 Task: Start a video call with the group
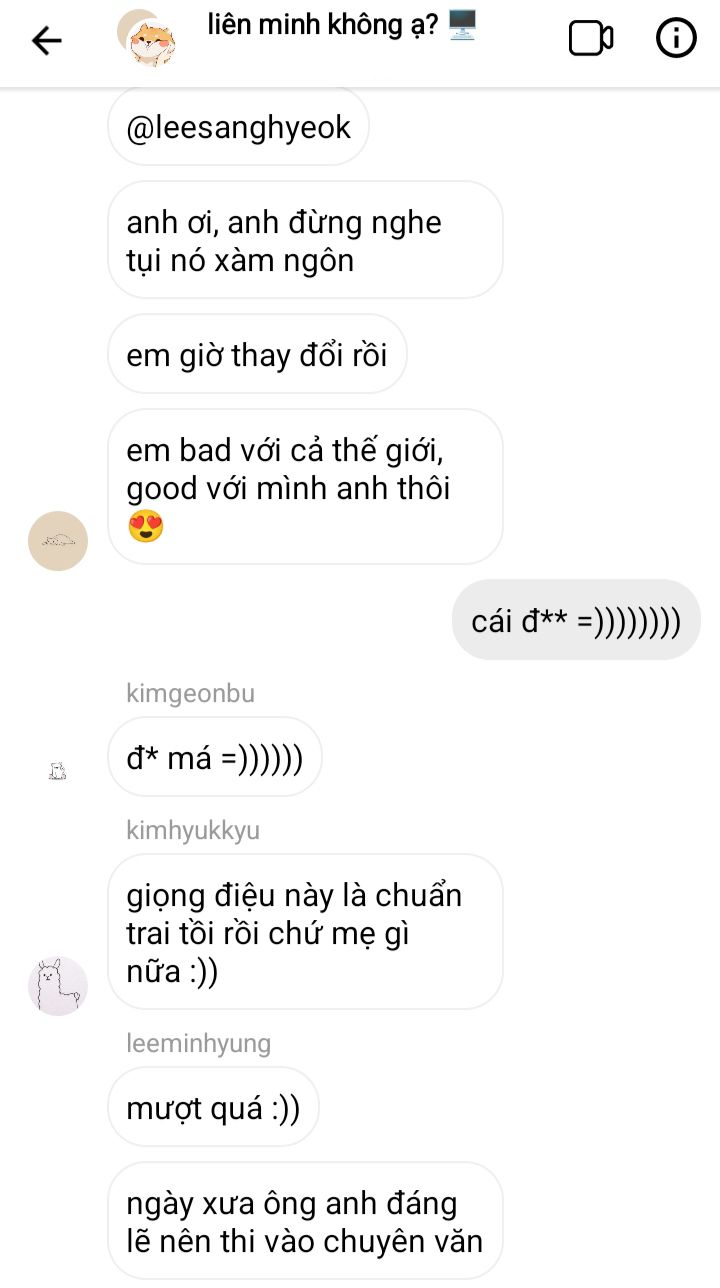(591, 39)
